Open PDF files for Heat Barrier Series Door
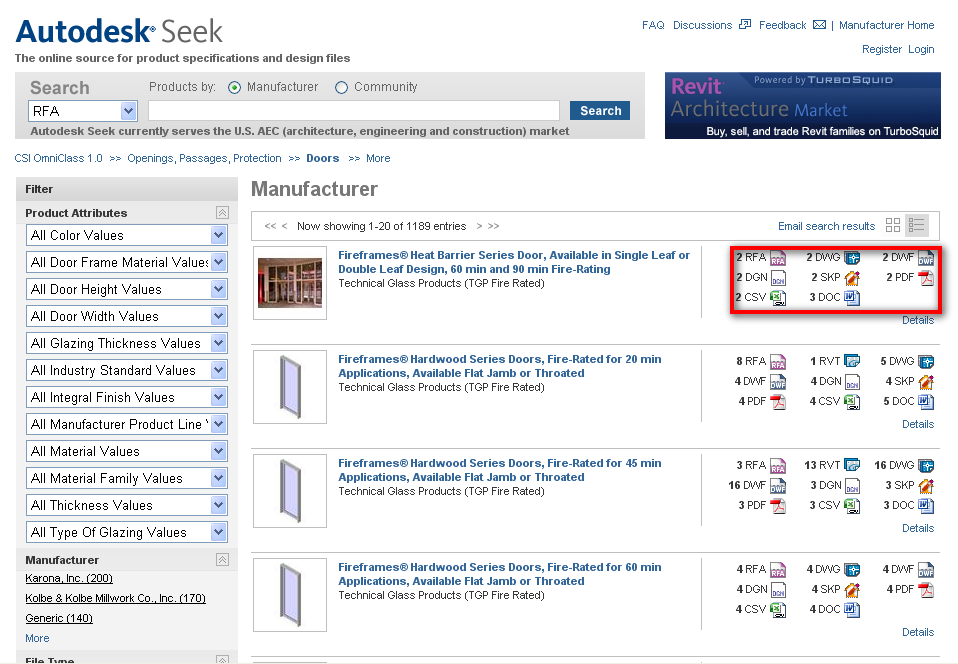 click(x=926, y=278)
